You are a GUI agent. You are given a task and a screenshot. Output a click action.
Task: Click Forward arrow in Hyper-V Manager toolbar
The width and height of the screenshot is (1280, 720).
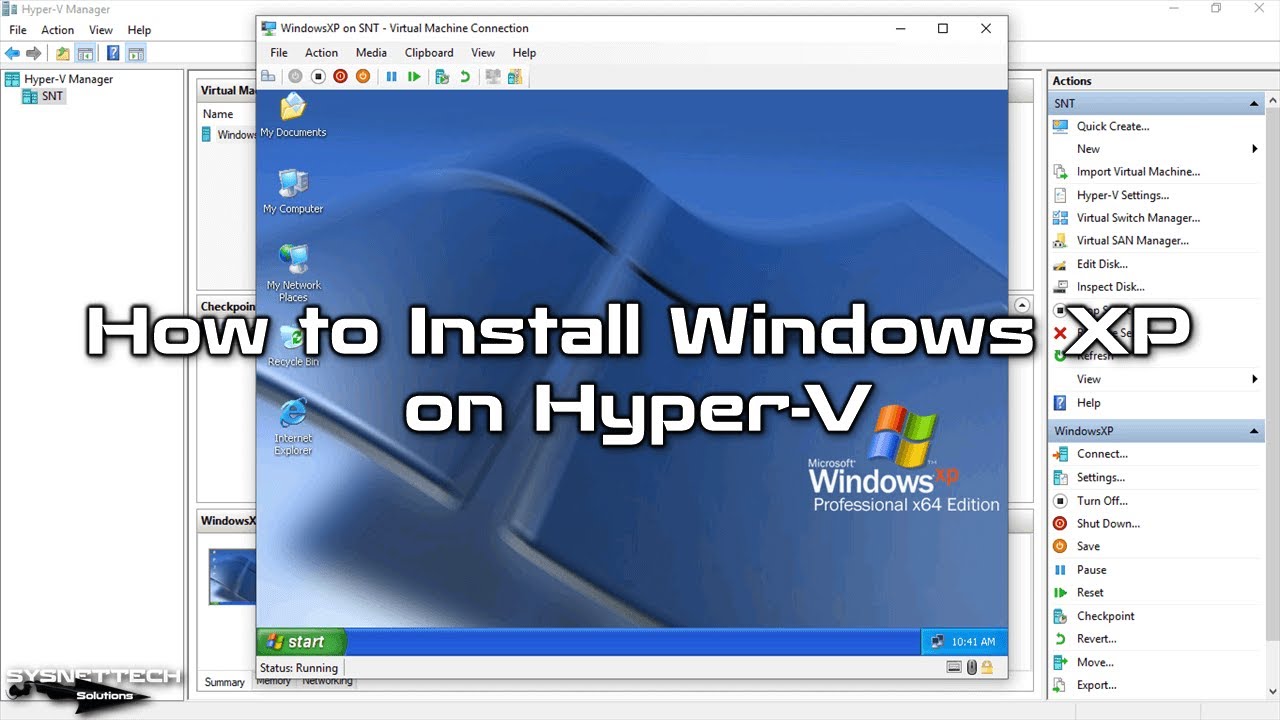click(34, 53)
